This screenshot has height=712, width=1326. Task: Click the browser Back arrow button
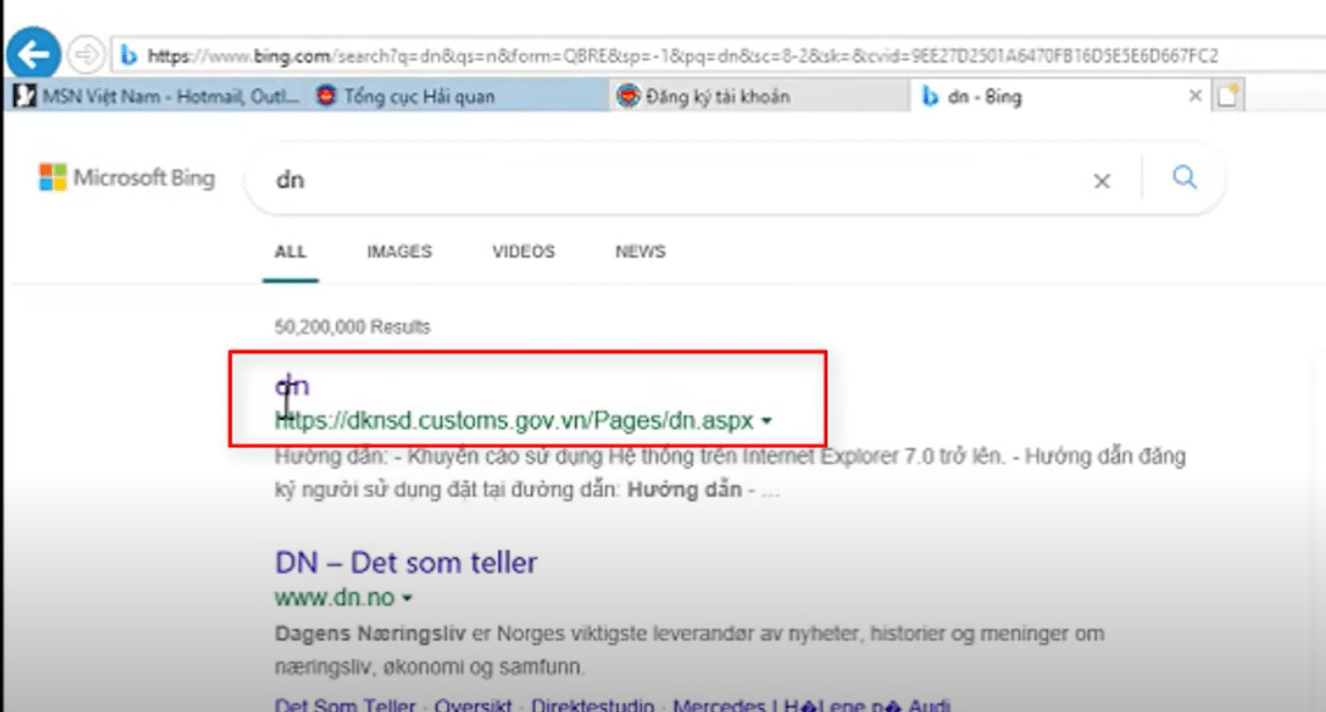(x=33, y=55)
